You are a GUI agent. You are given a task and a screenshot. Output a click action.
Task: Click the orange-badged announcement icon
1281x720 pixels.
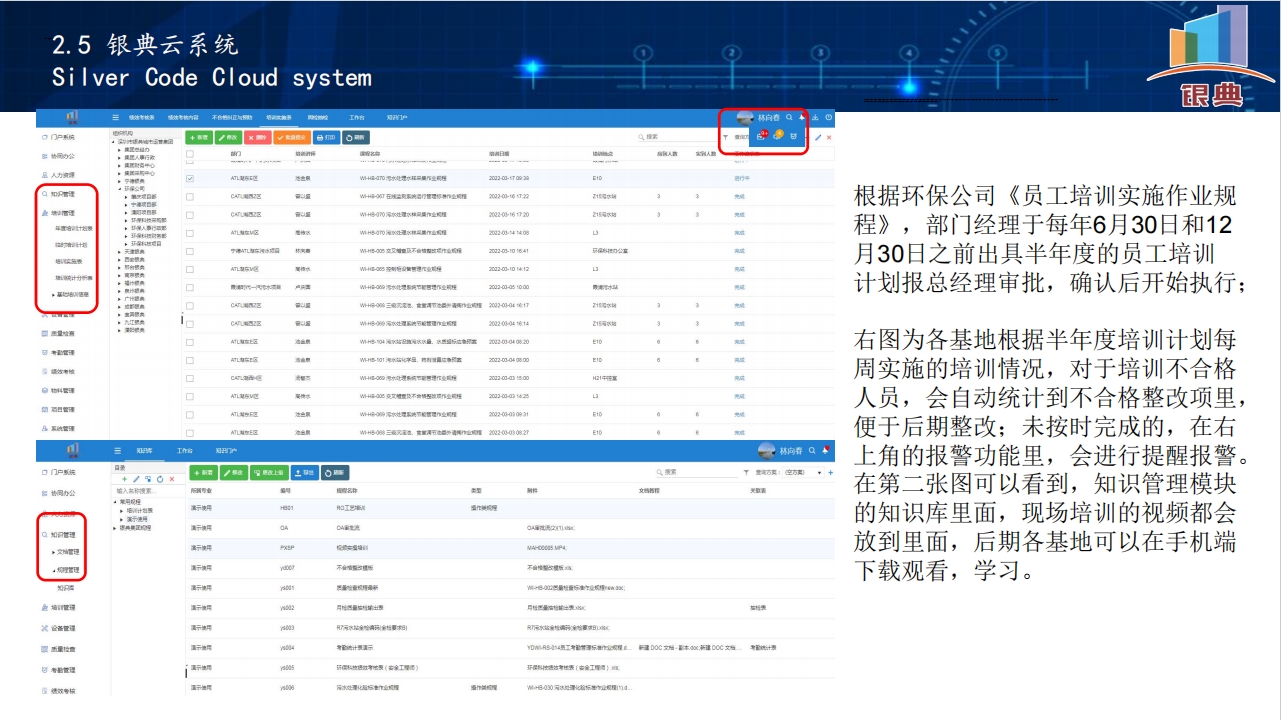[778, 136]
